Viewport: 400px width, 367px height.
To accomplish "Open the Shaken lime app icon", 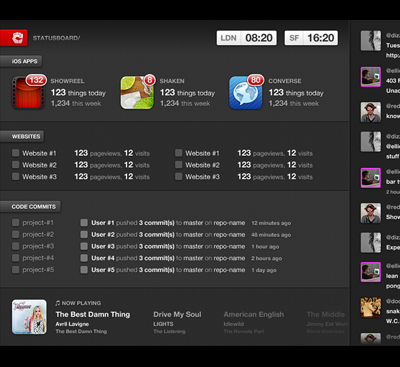I will point(137,93).
